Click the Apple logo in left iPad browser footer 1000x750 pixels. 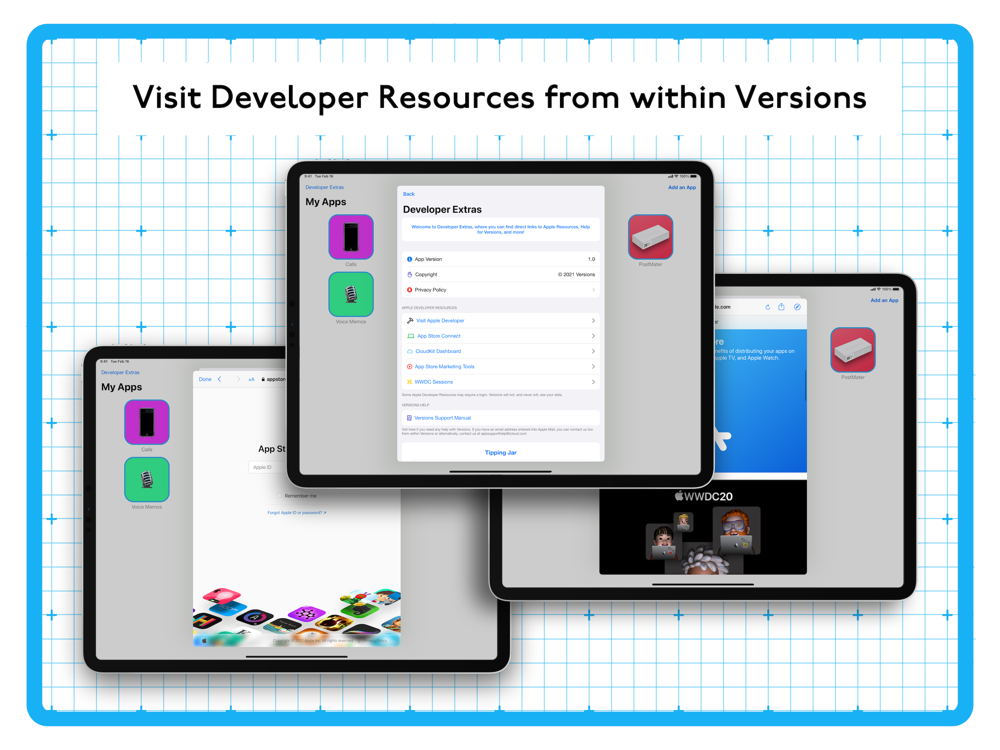point(204,641)
